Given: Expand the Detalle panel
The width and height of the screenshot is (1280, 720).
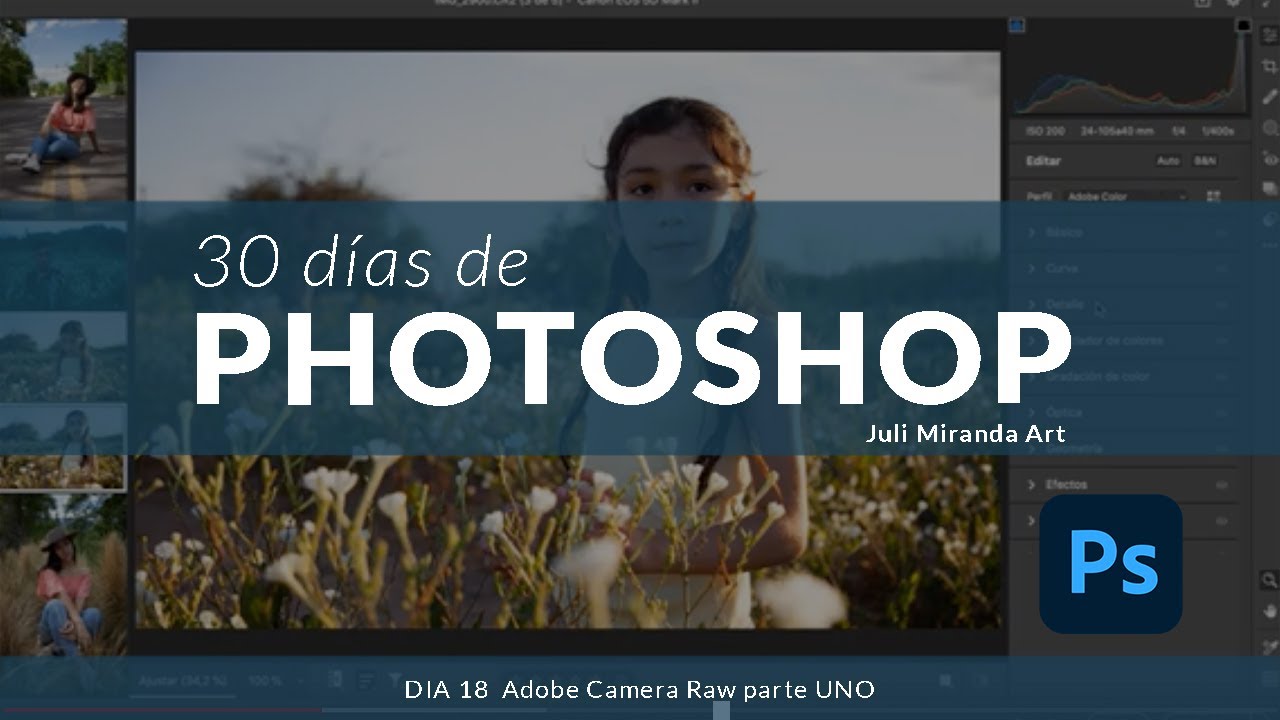Looking at the screenshot, I should tap(1032, 304).
